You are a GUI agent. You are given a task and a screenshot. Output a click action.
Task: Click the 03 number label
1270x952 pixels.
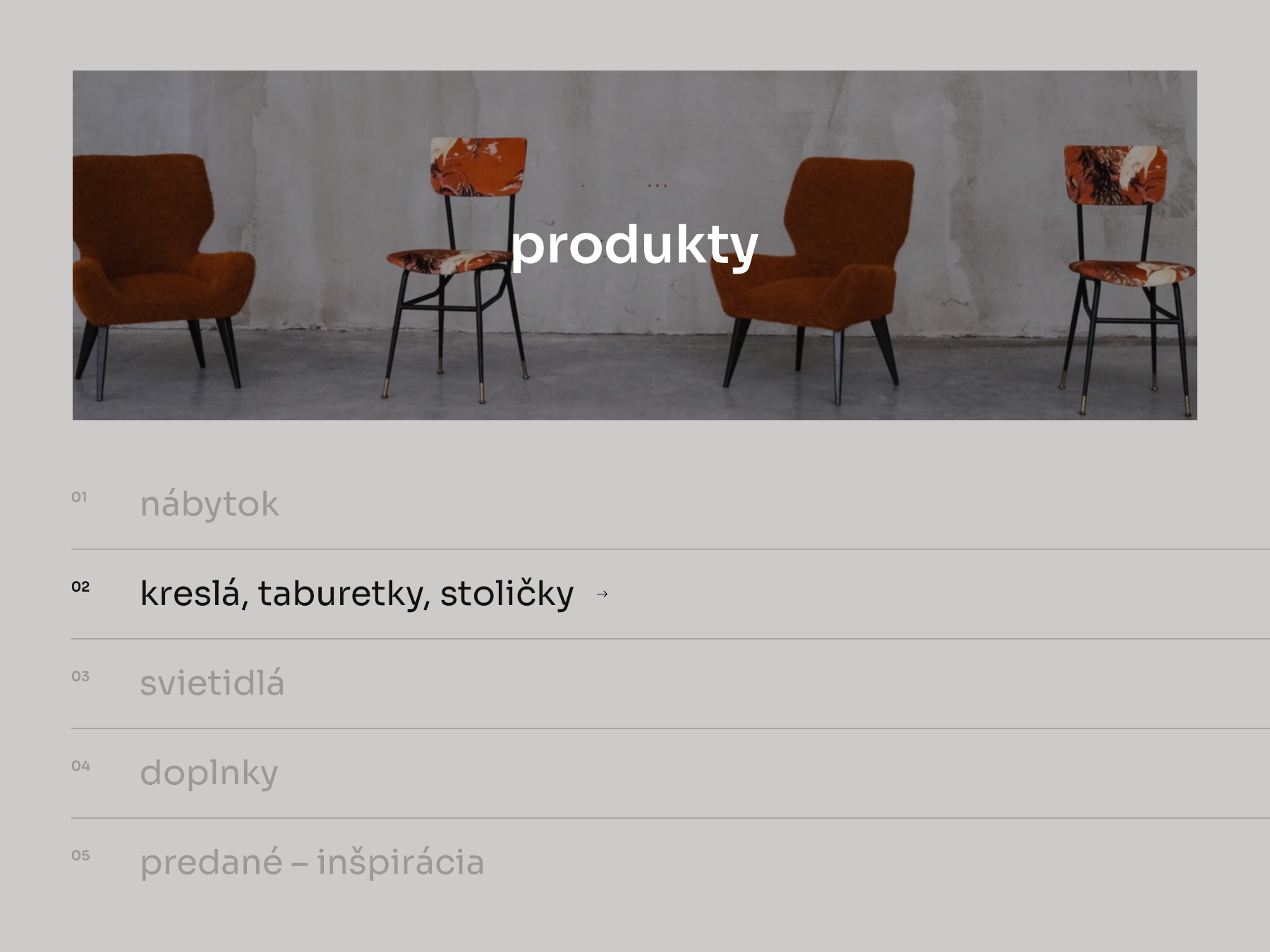[80, 676]
